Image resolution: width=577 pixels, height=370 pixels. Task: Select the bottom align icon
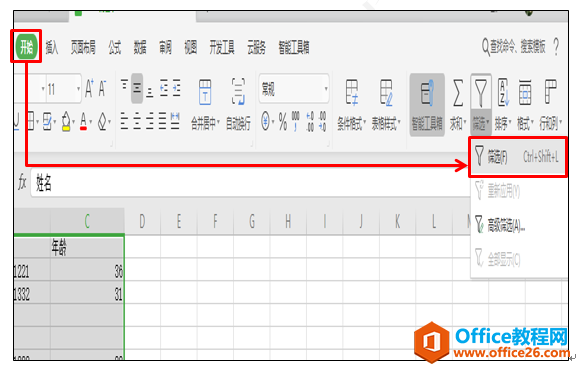tap(149, 91)
